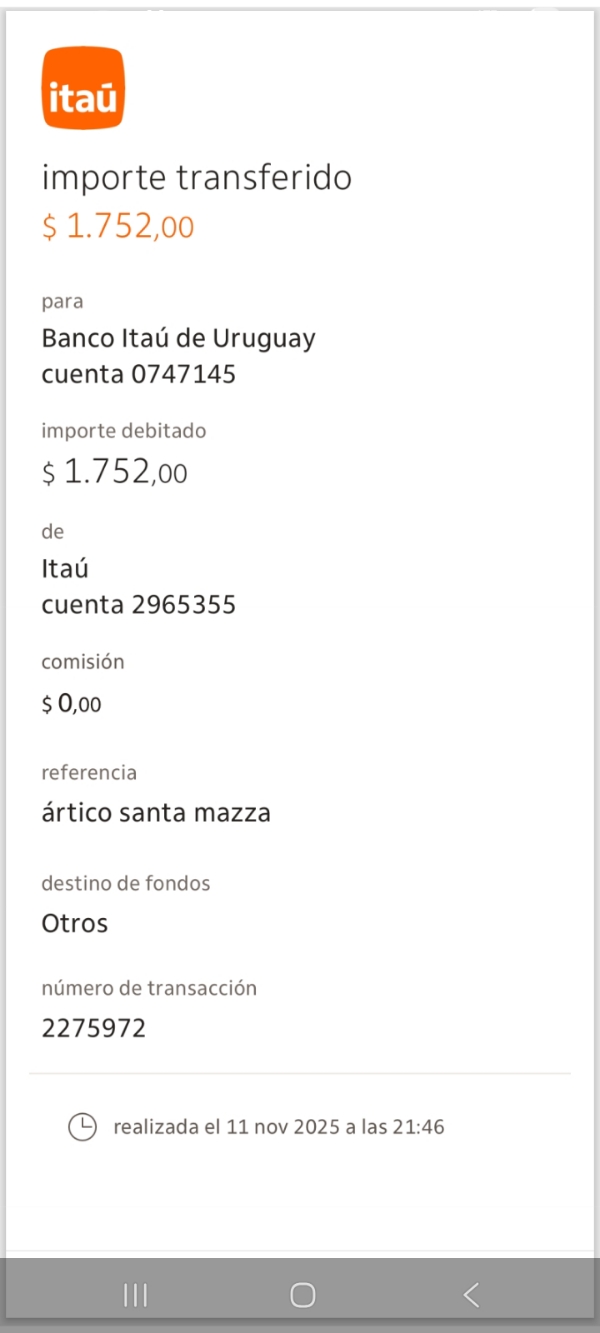Tap the Android back arrow

pos(471,1295)
